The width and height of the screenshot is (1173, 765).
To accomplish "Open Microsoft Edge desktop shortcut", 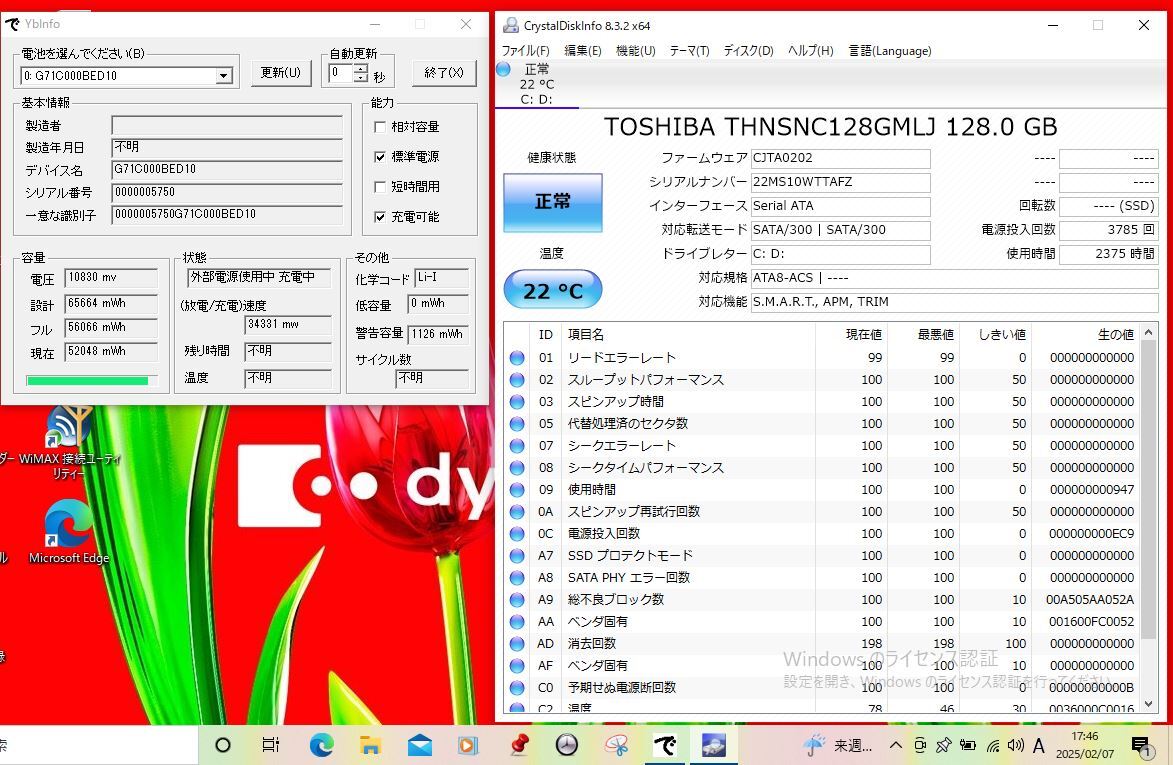I will [69, 532].
